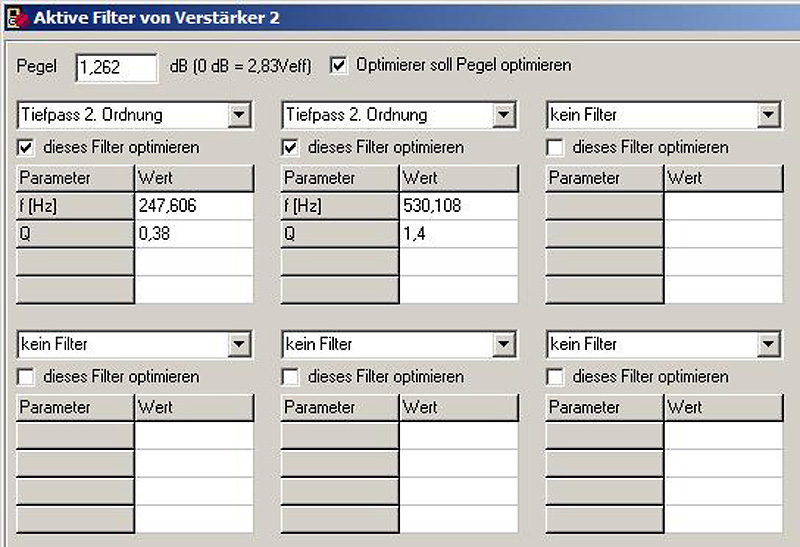Uncheck 'dieses Filter optimieren' for first filter
Image resolution: width=800 pixels, height=547 pixels.
27,147
